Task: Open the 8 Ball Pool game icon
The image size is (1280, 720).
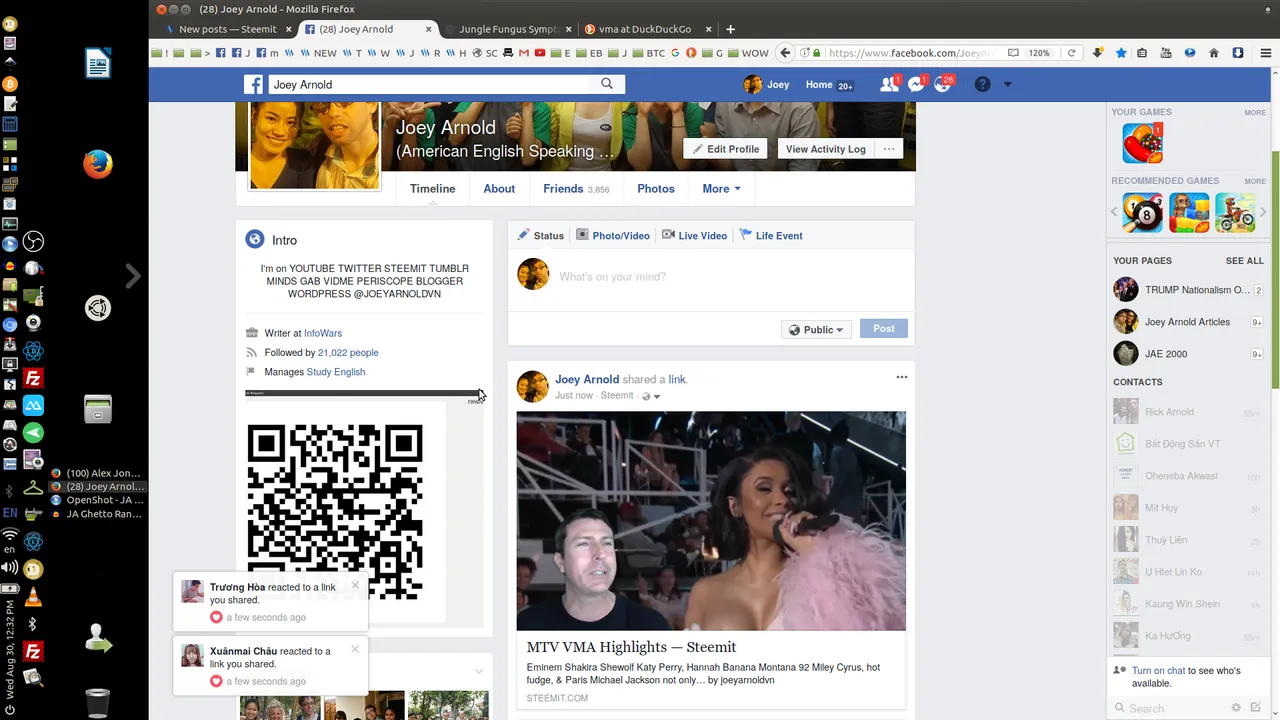Action: pos(1142,213)
